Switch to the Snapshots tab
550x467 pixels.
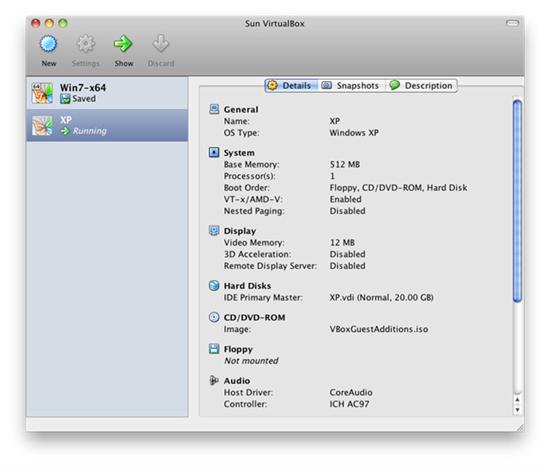(351, 86)
